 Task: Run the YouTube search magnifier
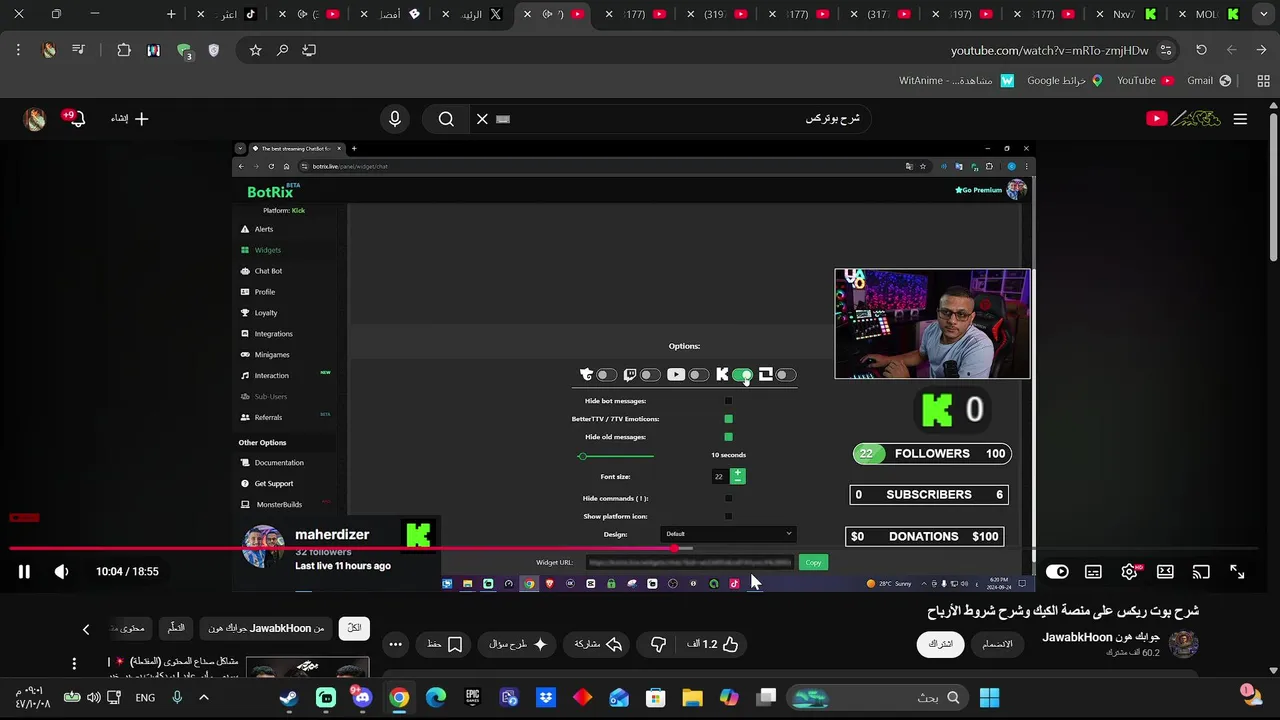[x=446, y=119]
